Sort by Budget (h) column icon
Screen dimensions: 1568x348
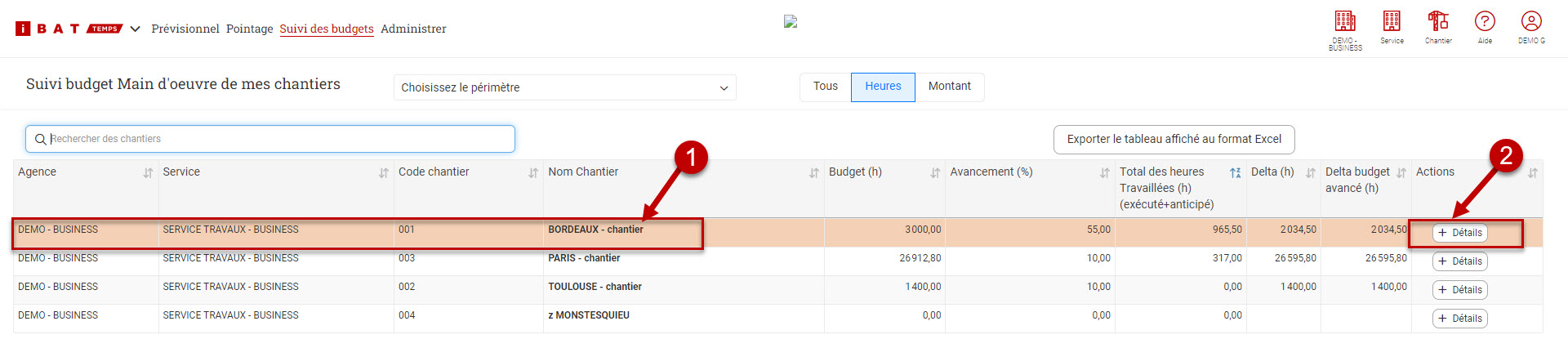935,173
